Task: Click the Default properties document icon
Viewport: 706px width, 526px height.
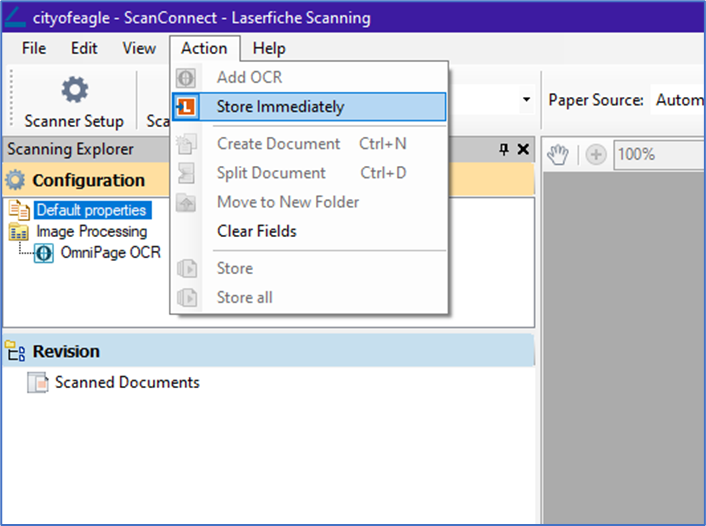Action: pos(19,210)
